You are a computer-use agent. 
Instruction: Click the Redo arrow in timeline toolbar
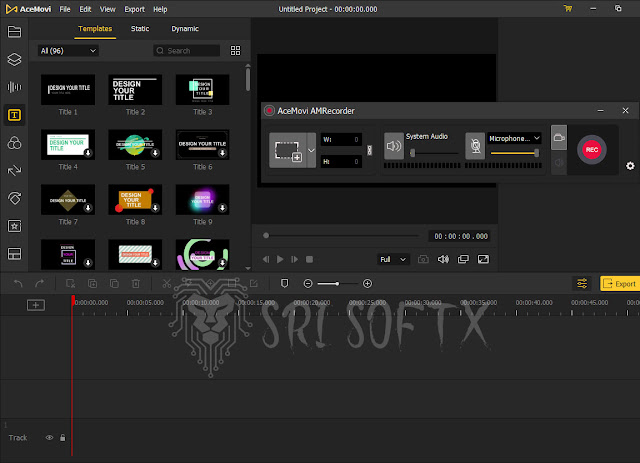(40, 283)
